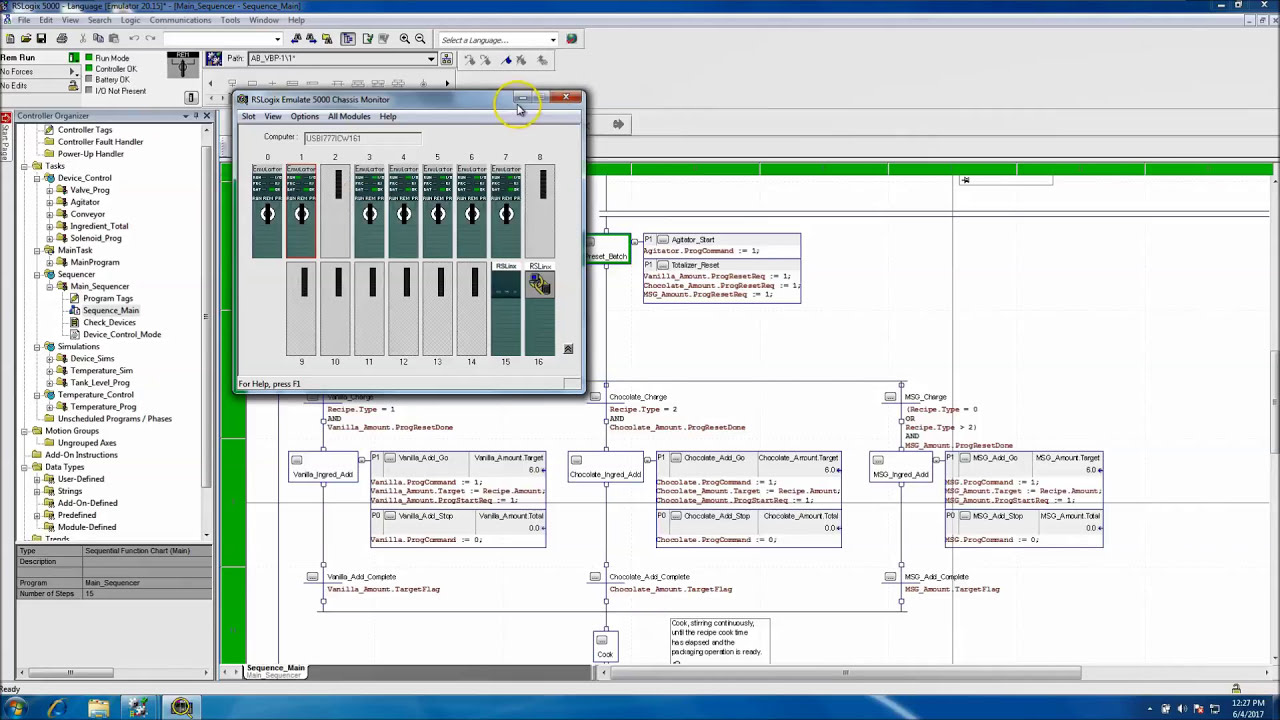The height and width of the screenshot is (720, 1280).
Task: Click the Vanilla_Ingred_Add step box
Action: tap(322, 467)
